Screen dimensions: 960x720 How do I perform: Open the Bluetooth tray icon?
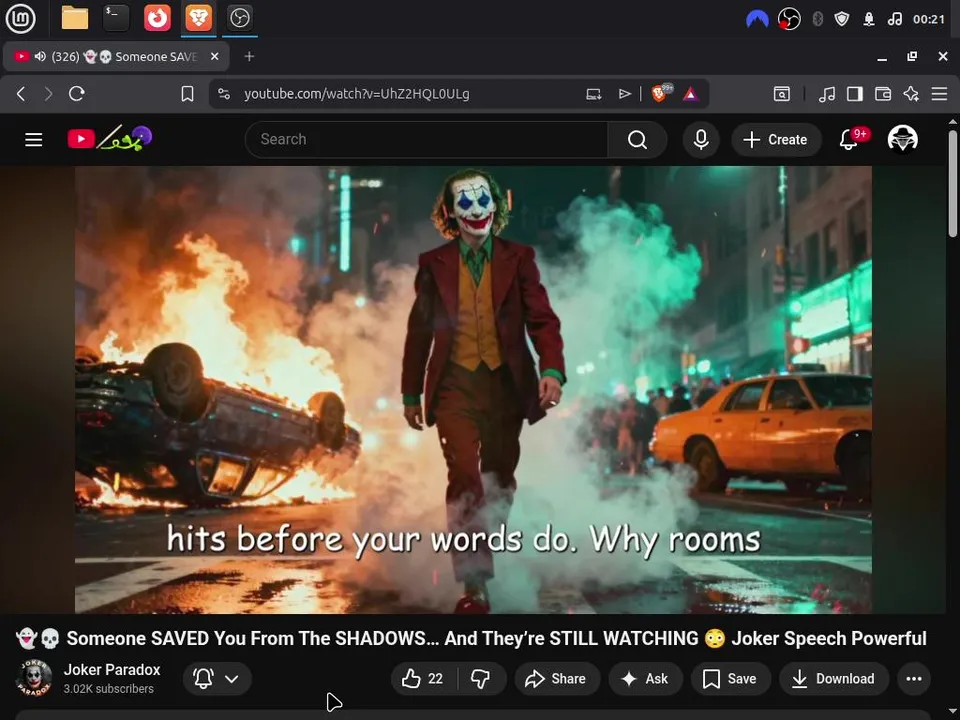(817, 19)
